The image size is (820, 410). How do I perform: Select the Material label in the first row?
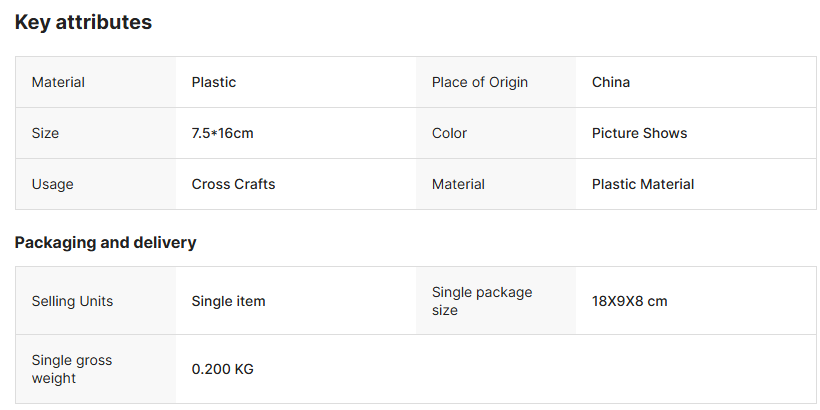(x=58, y=82)
